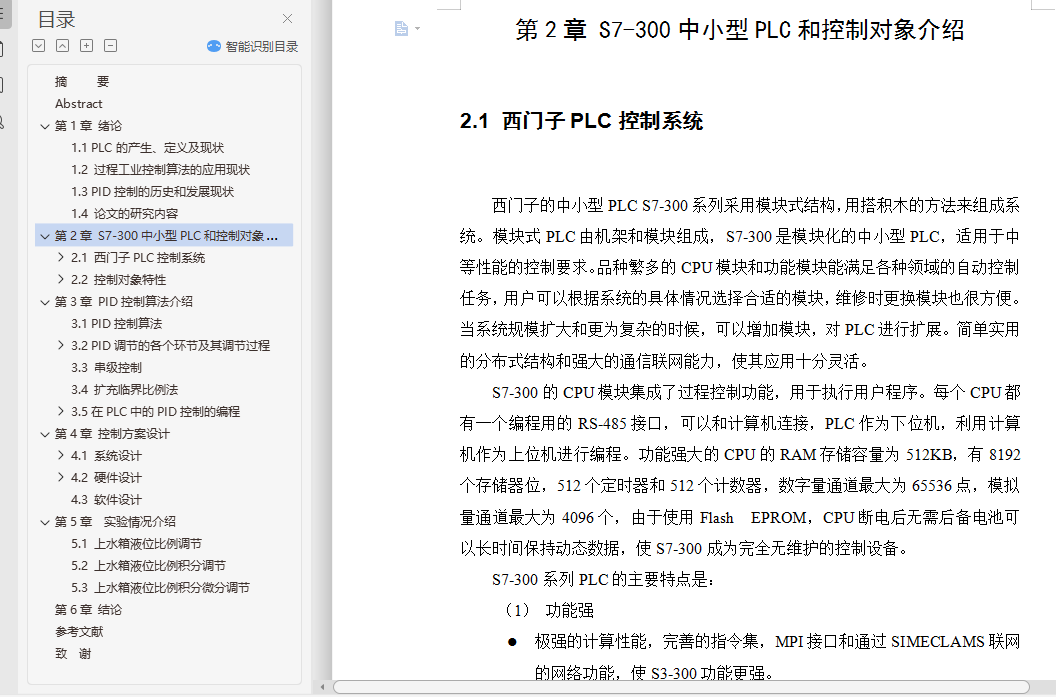The width and height of the screenshot is (1056, 697).
Task: Open 5.2 上水箱液位比例积分调节
Action: (148, 566)
